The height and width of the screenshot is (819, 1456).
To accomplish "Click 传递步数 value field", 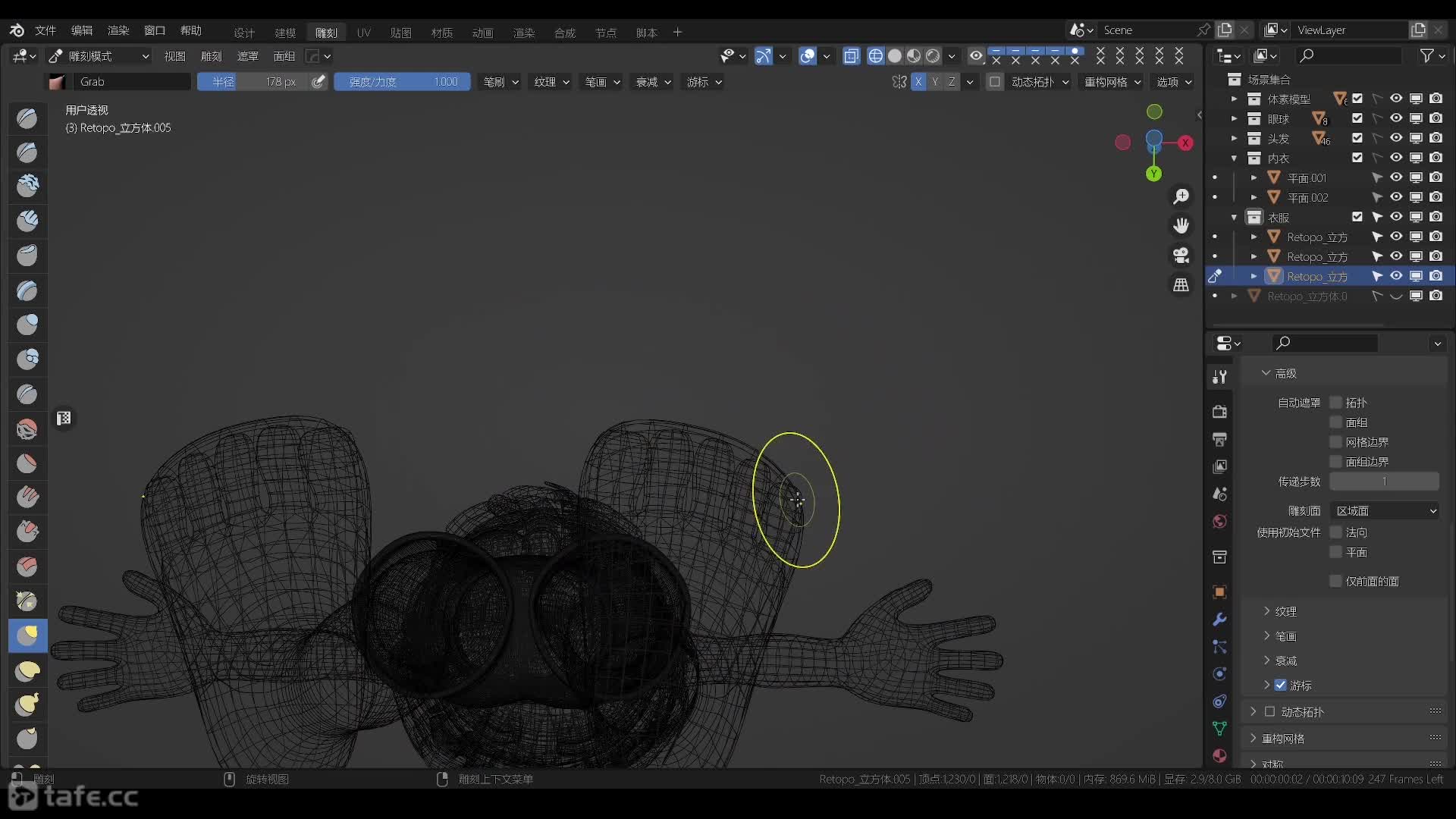I will [x=1385, y=482].
